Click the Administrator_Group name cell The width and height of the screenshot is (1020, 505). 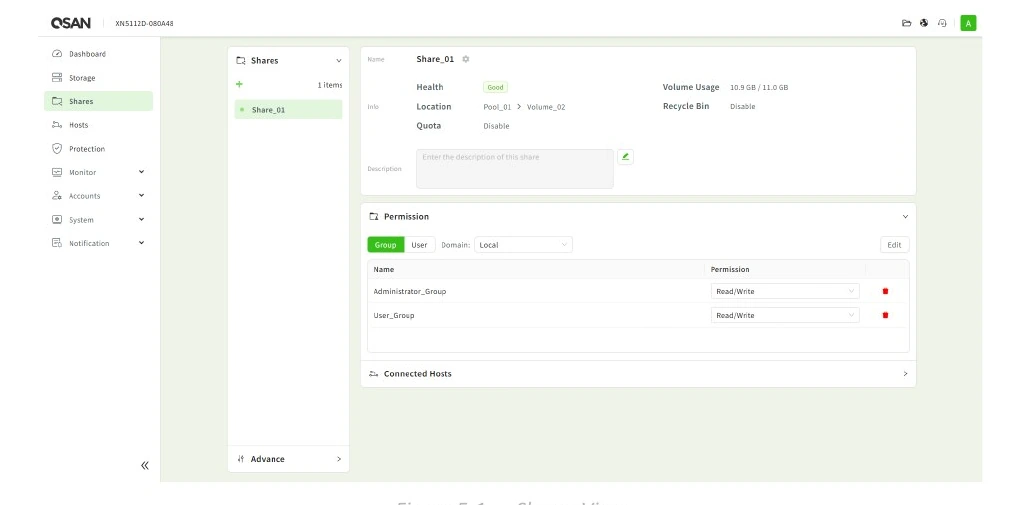[410, 291]
